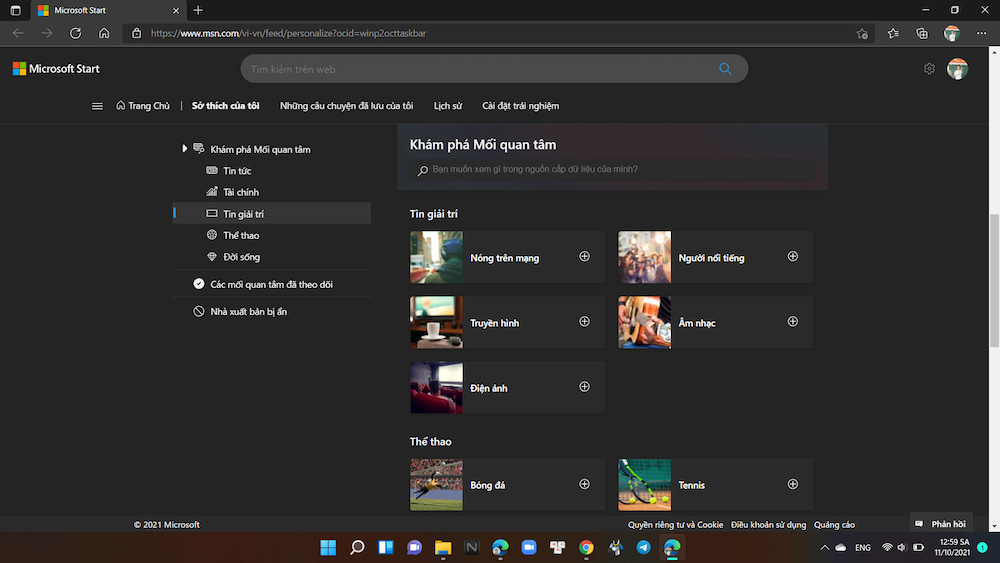This screenshot has height=563, width=1000.
Task: Collapse the Khám phá Mối quan tâm tree
Action: coord(185,149)
